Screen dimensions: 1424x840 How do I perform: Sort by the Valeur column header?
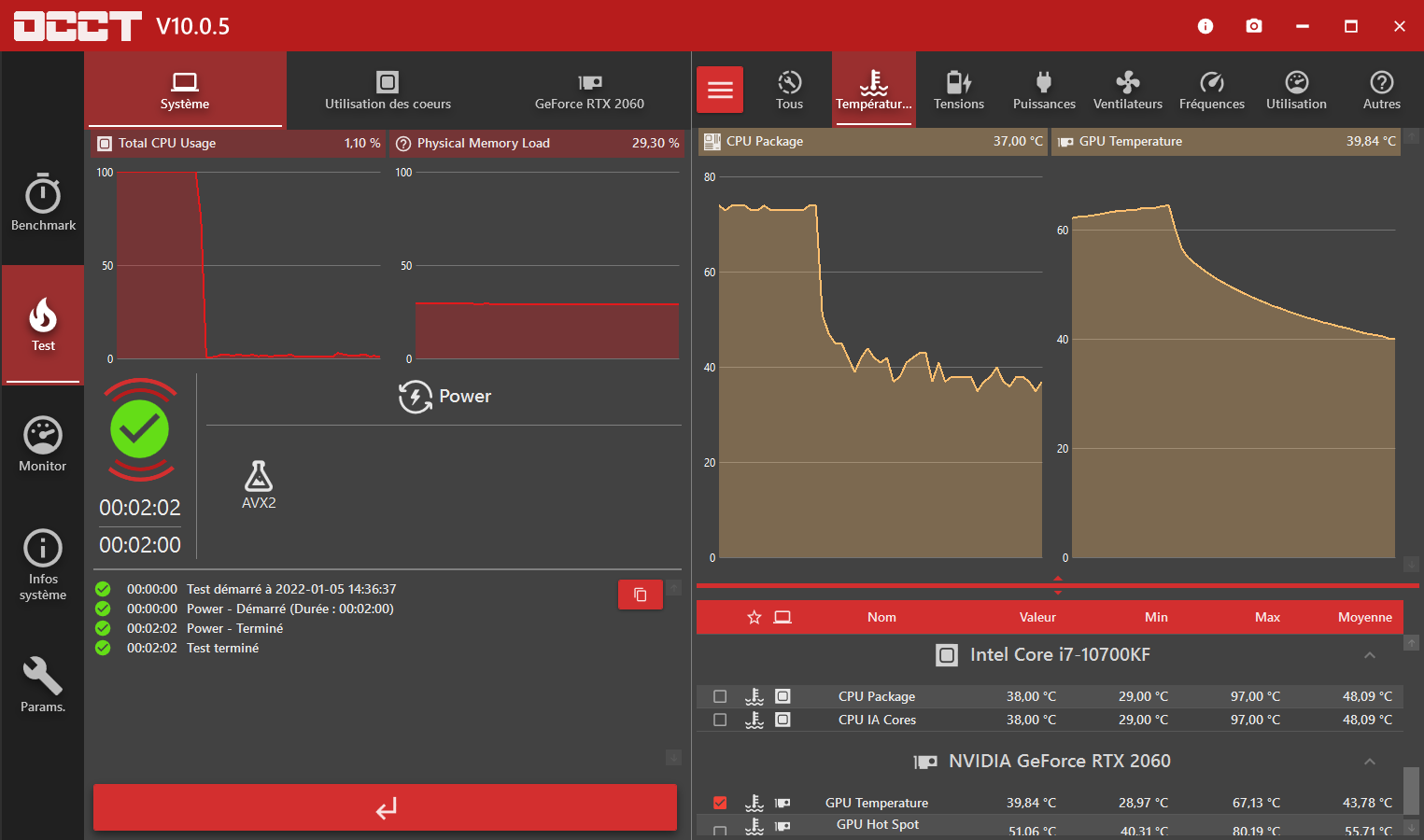coord(1037,617)
